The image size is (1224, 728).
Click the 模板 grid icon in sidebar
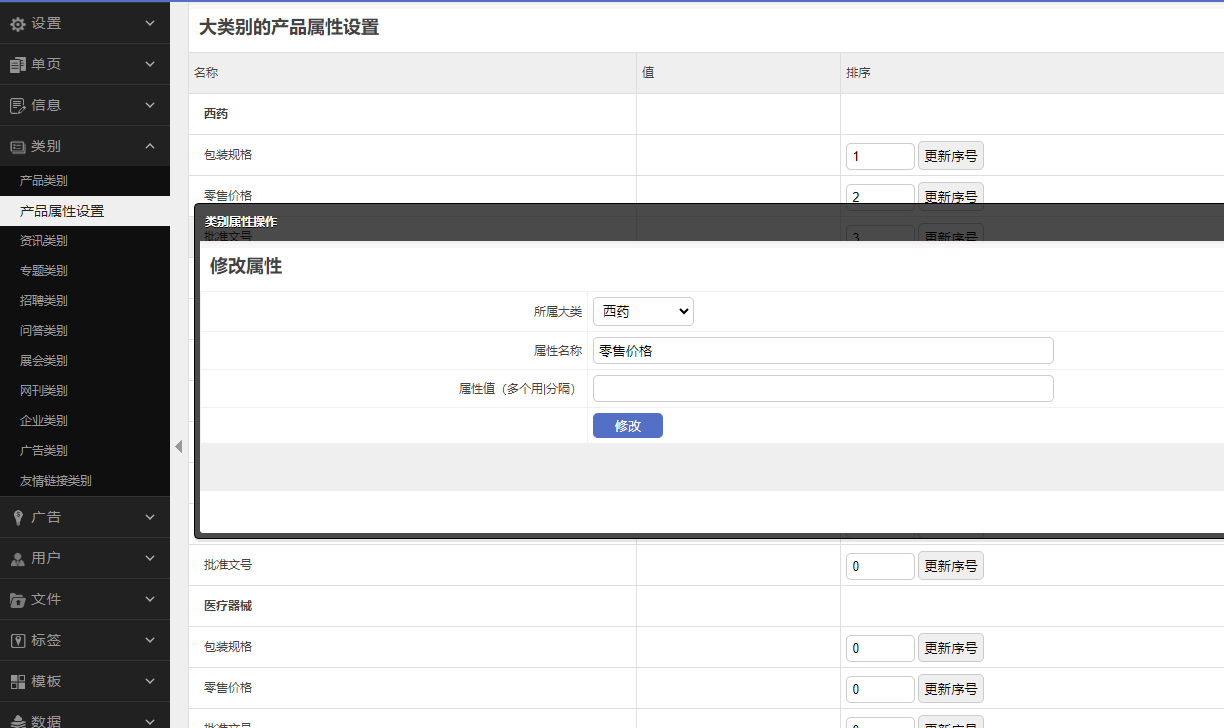(17, 681)
